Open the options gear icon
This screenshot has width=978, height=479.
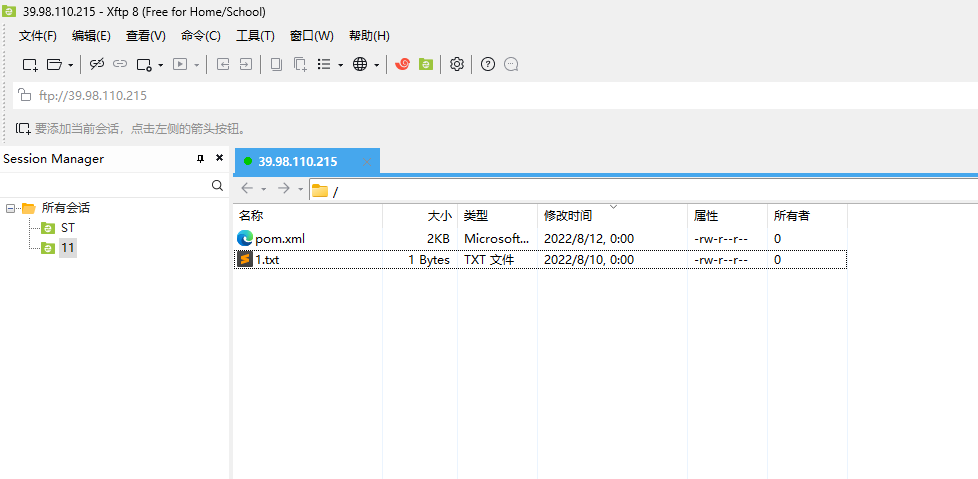click(x=457, y=65)
